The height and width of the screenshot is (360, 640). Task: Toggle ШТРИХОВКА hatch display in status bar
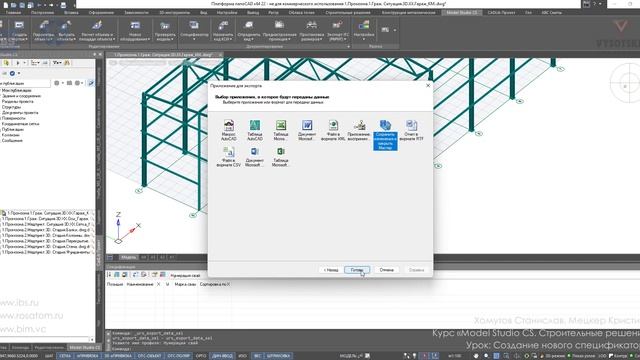click(278, 356)
